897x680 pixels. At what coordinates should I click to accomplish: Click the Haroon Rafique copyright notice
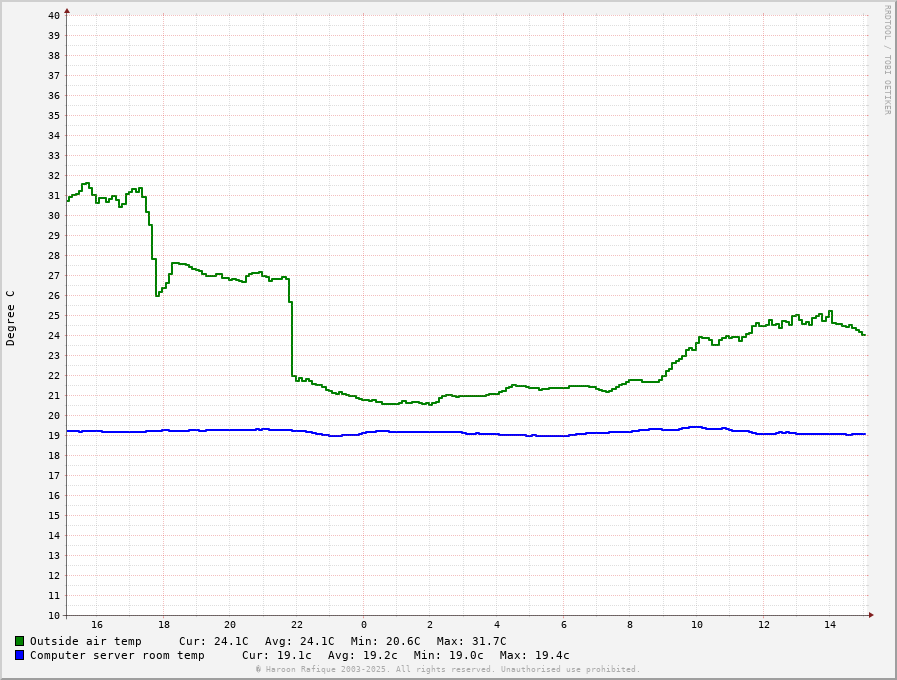tap(447, 669)
